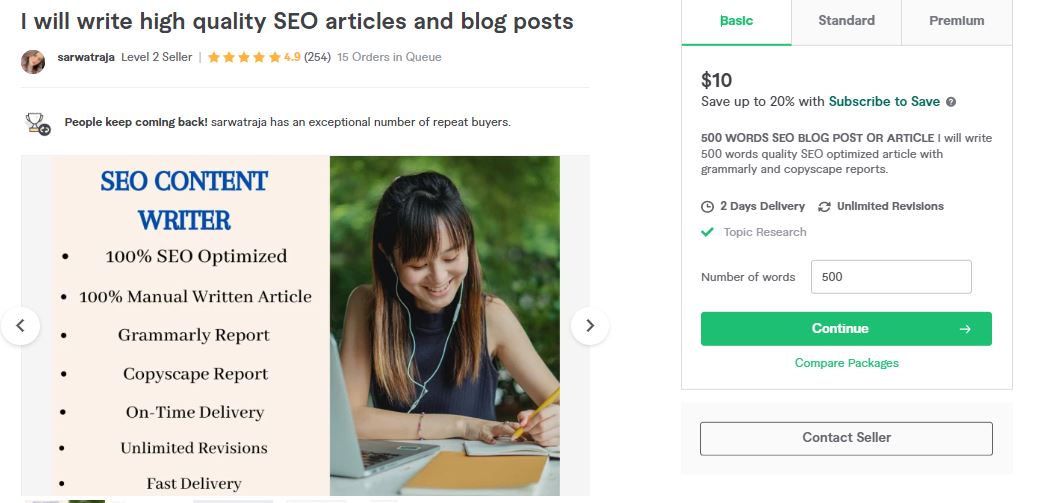Click the delivery clock icon
1039x503 pixels.
pyautogui.click(x=708, y=207)
